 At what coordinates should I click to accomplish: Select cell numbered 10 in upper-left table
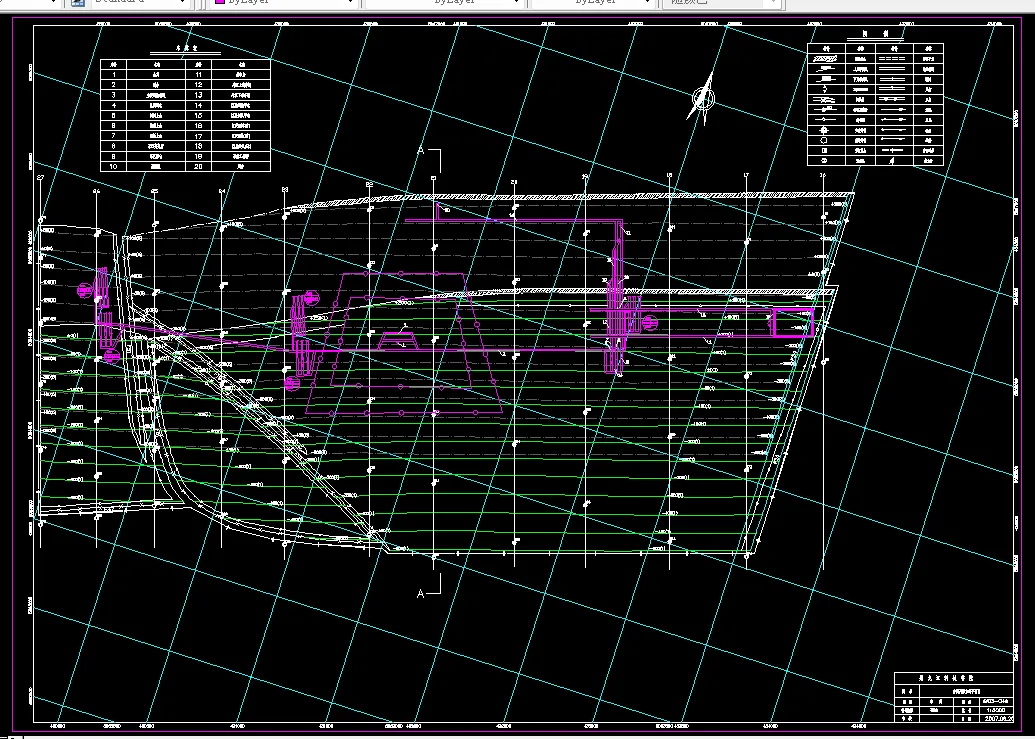114,166
